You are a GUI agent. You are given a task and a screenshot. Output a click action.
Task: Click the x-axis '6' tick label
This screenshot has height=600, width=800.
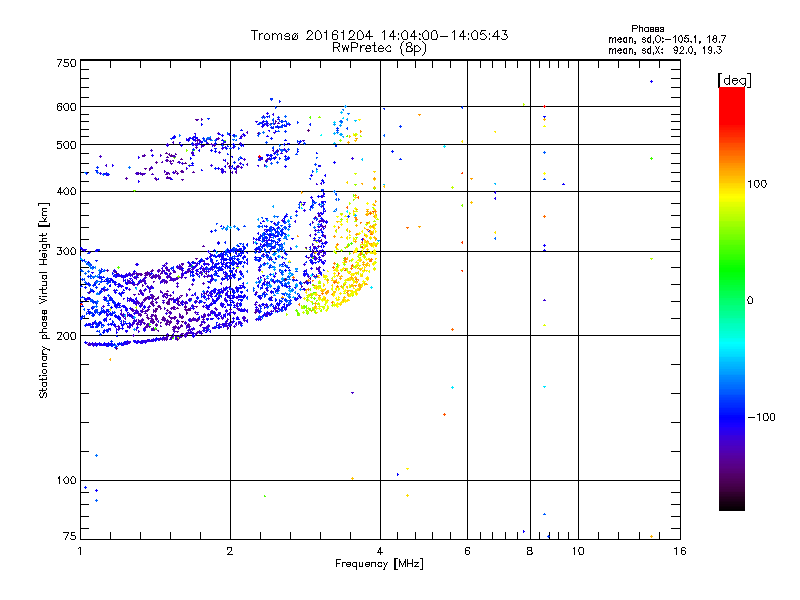467,551
